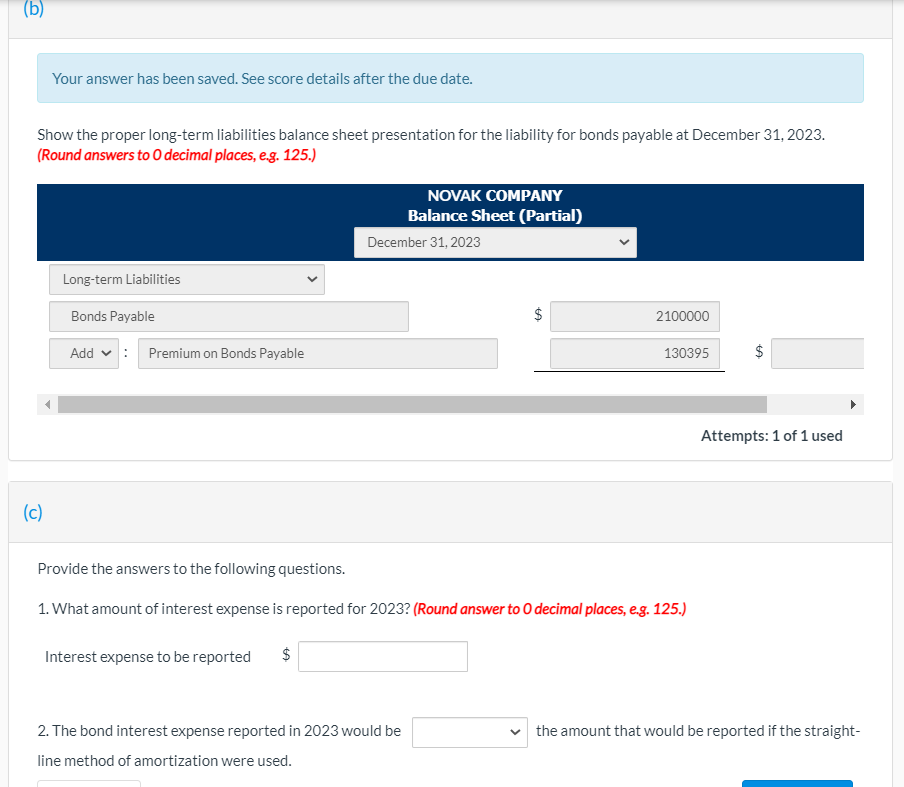Viewport: 904px width, 787px height.
Task: Click the blue button at bottom right
Action: (x=797, y=782)
